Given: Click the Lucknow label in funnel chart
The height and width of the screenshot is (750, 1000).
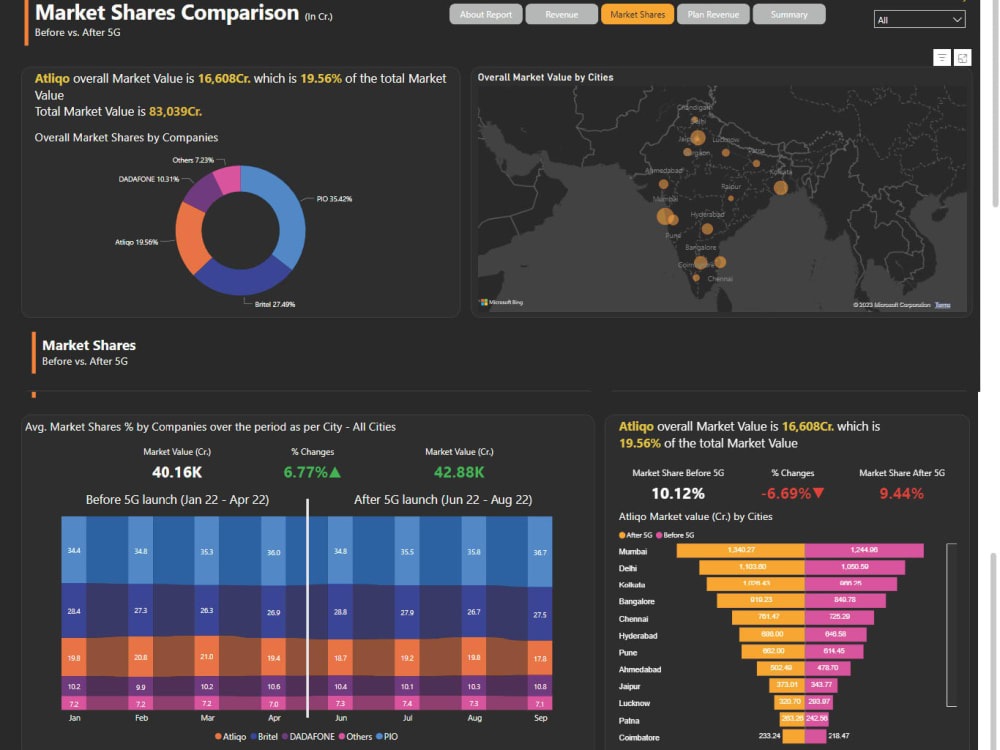Looking at the screenshot, I should 634,703.
